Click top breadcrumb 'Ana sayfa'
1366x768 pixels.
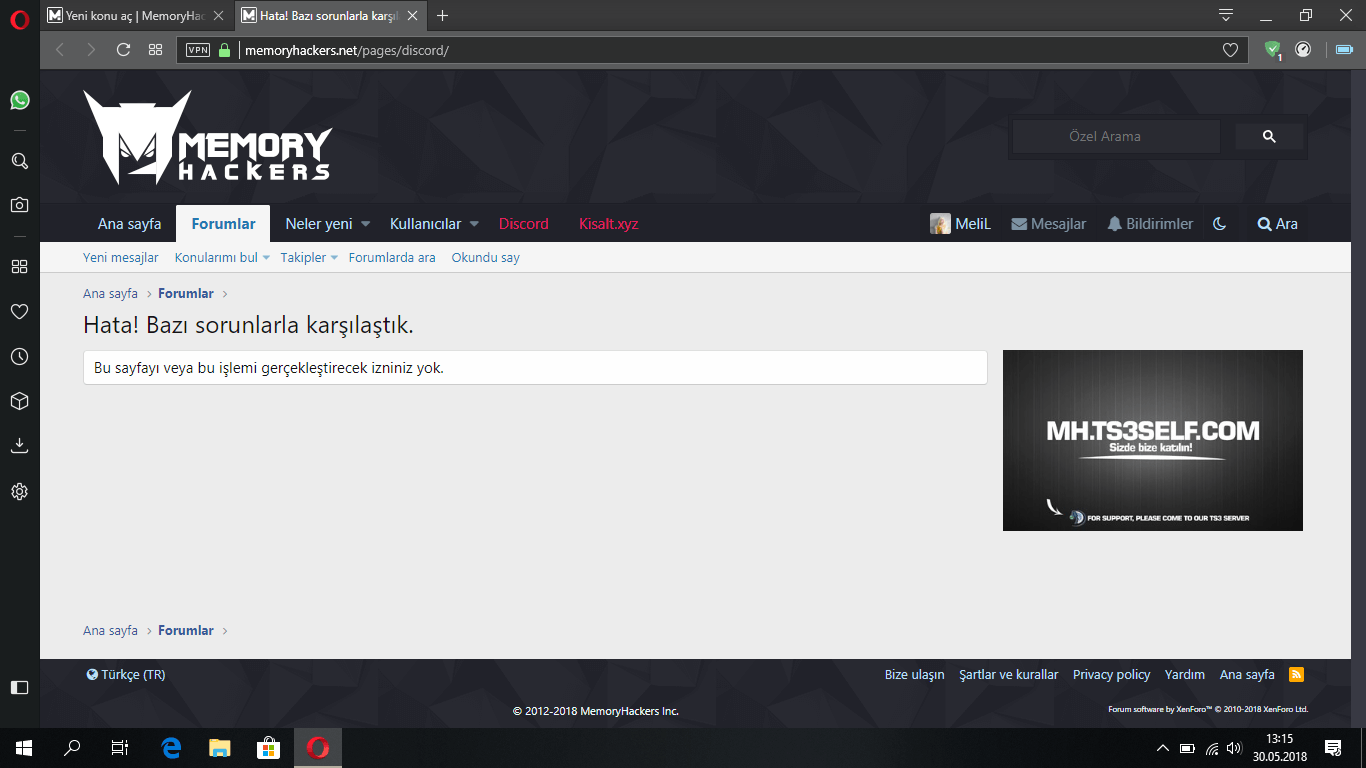click(x=110, y=293)
